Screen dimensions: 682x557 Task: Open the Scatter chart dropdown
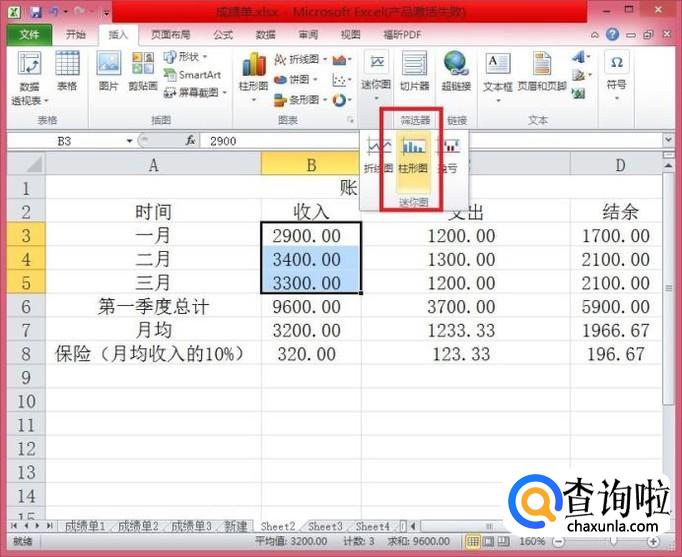pyautogui.click(x=342, y=80)
